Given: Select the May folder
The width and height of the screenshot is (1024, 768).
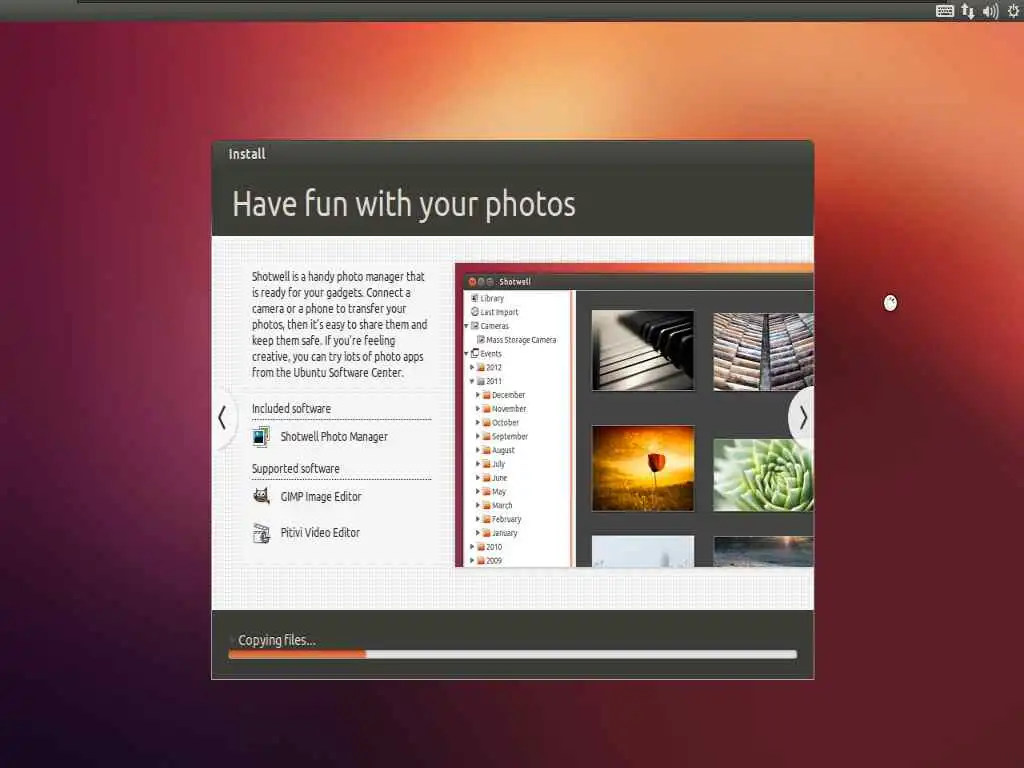Looking at the screenshot, I should tap(494, 491).
